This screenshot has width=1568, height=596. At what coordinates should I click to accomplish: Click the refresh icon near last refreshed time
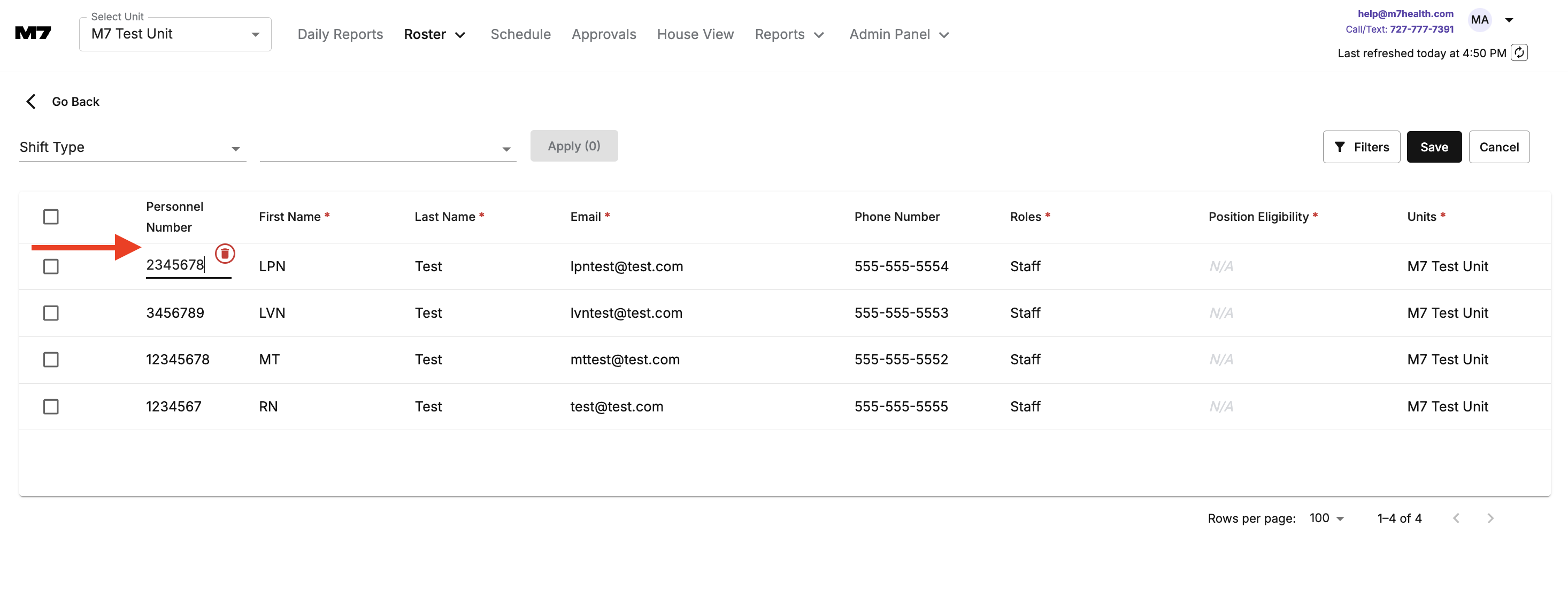pos(1519,53)
